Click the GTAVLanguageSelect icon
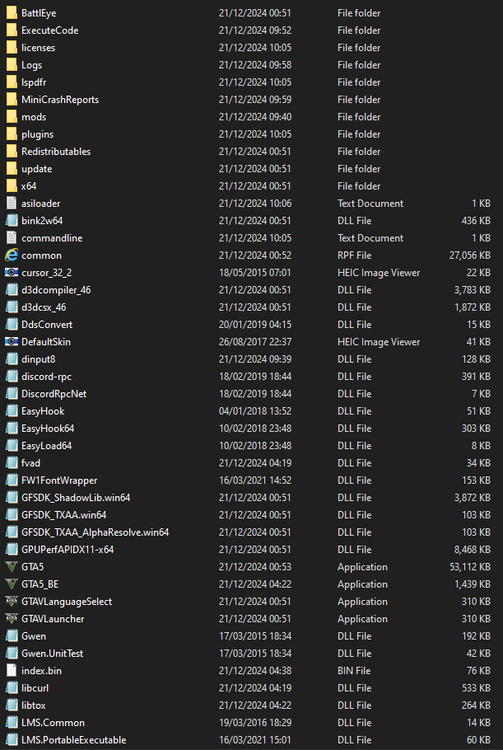The image size is (503, 750). (x=11, y=601)
